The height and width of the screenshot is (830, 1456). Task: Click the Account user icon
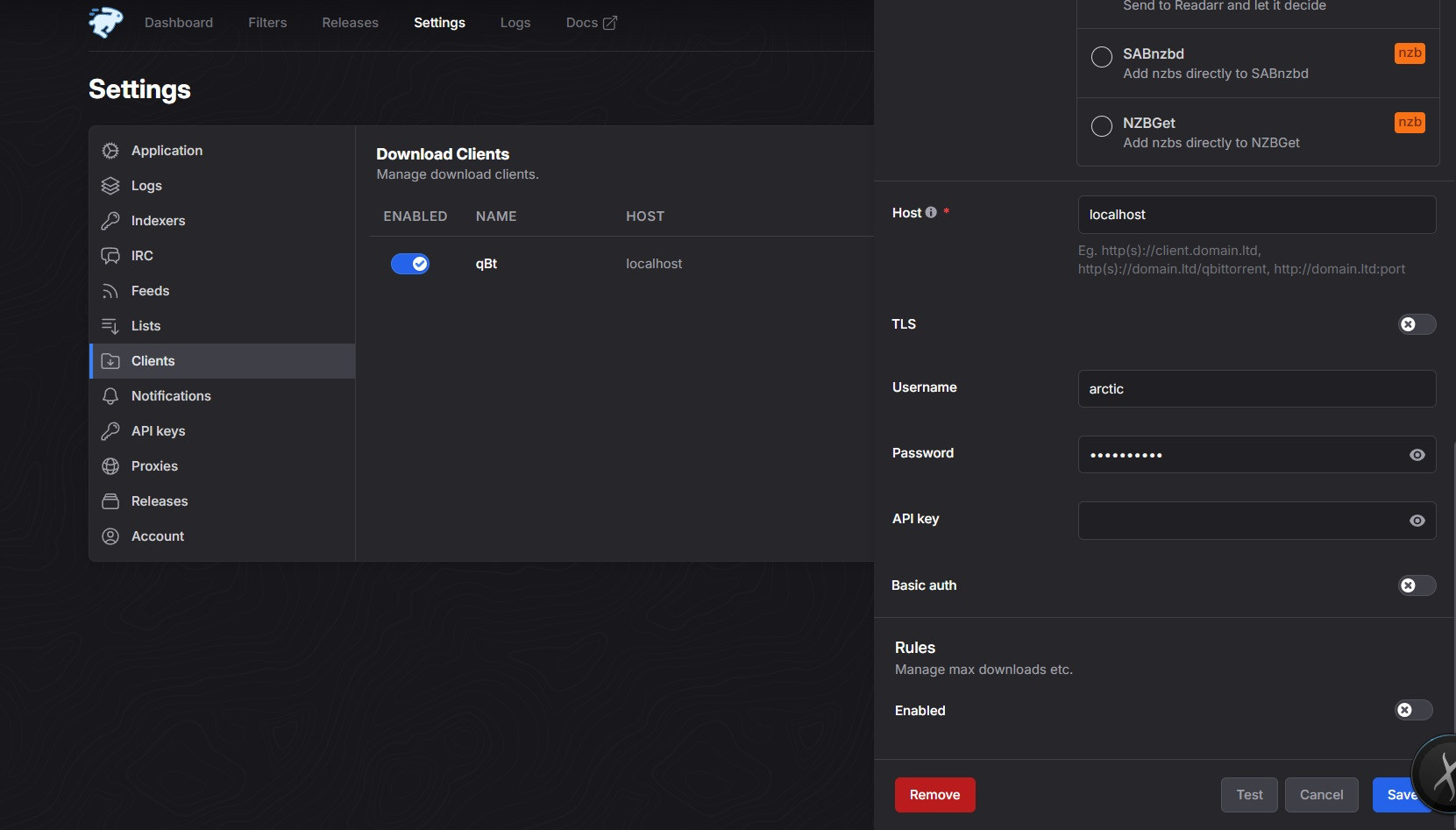tap(110, 536)
